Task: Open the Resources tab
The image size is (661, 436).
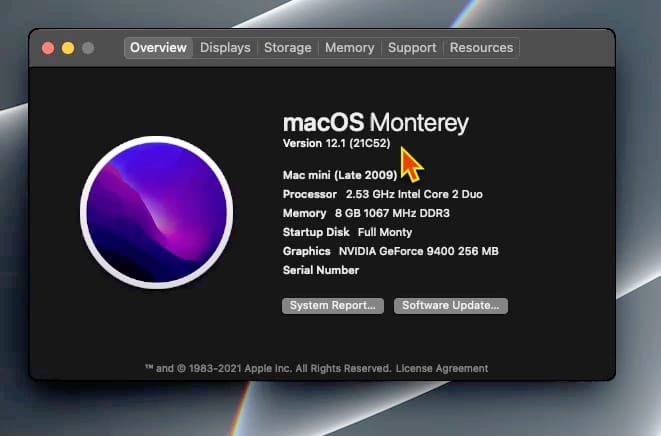Action: [x=481, y=48]
